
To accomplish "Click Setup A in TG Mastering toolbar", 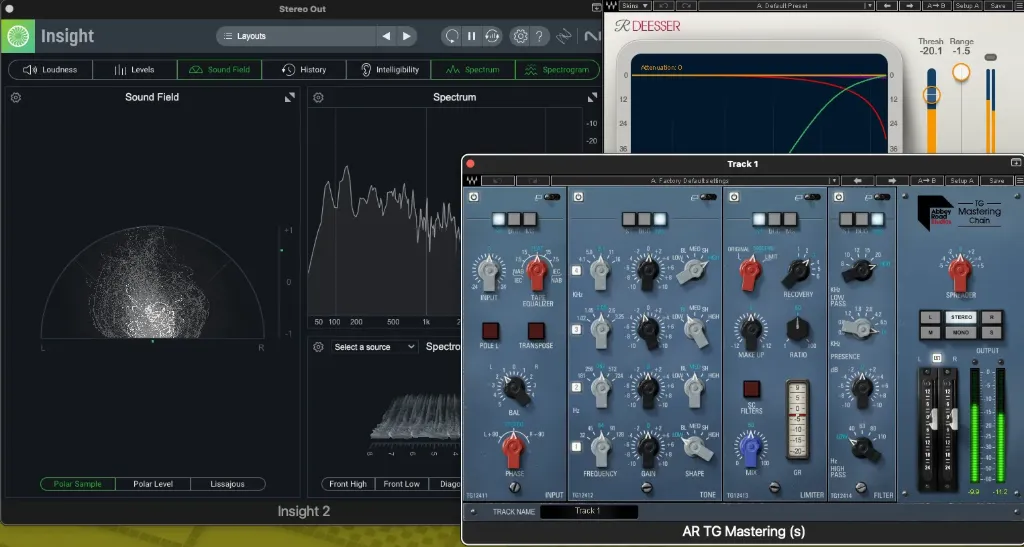I will [x=961, y=181].
